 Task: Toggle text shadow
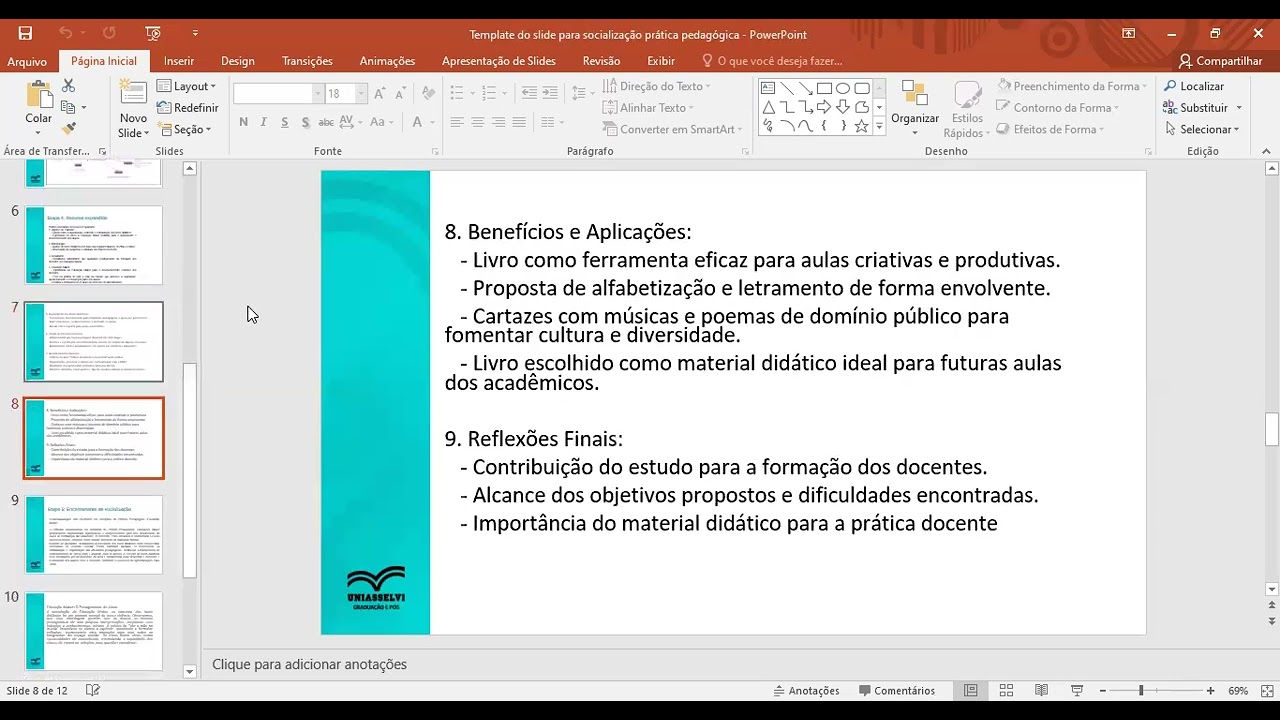coord(305,122)
